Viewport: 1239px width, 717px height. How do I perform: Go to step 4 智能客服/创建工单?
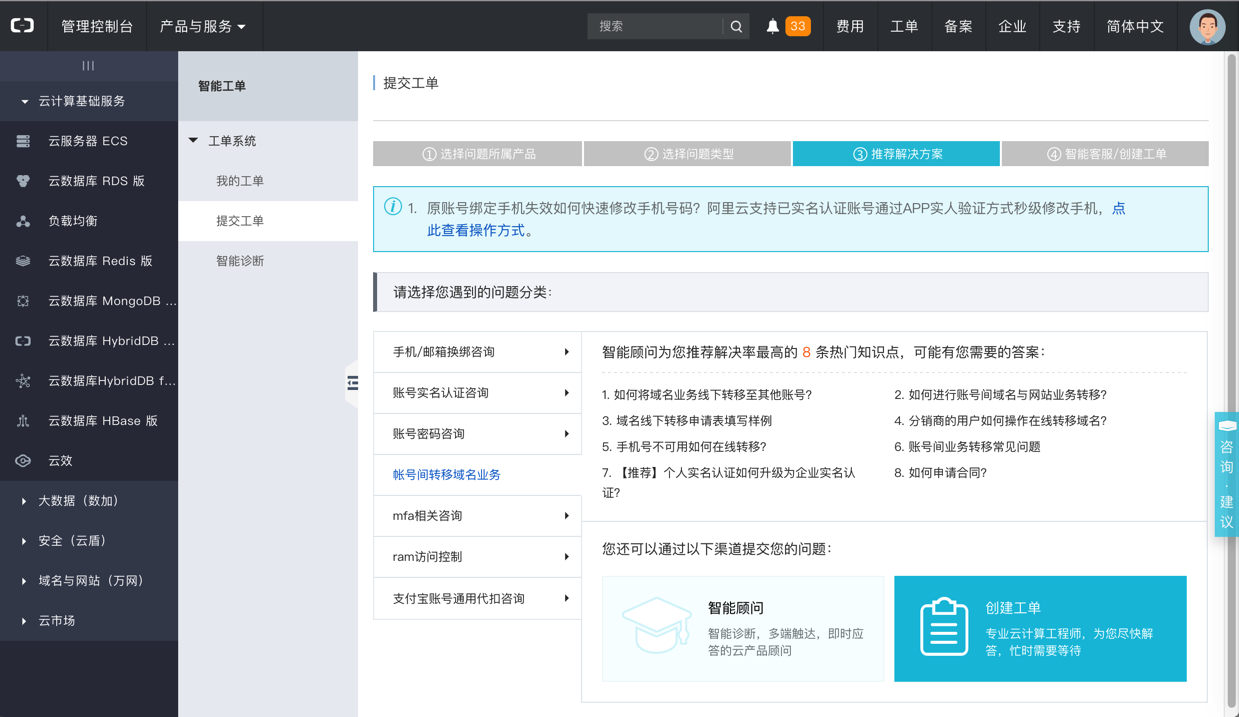1105,154
